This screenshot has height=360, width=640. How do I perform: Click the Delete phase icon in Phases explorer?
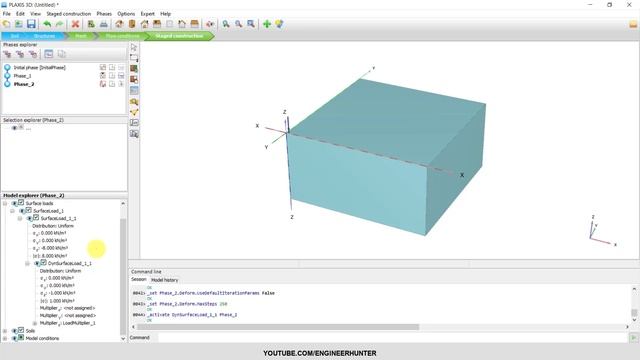33,54
